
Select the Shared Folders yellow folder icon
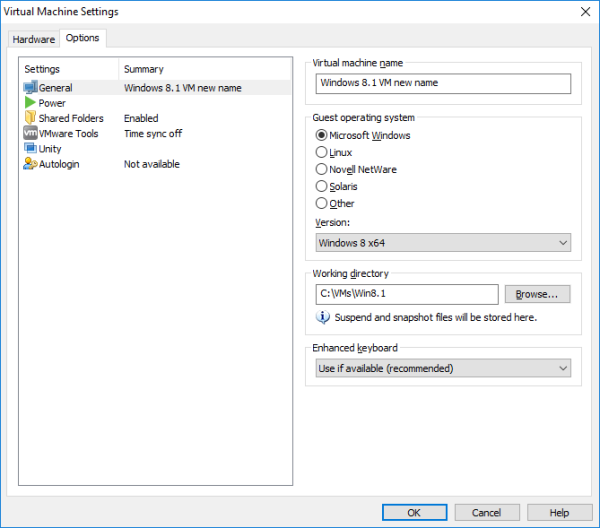coord(30,117)
